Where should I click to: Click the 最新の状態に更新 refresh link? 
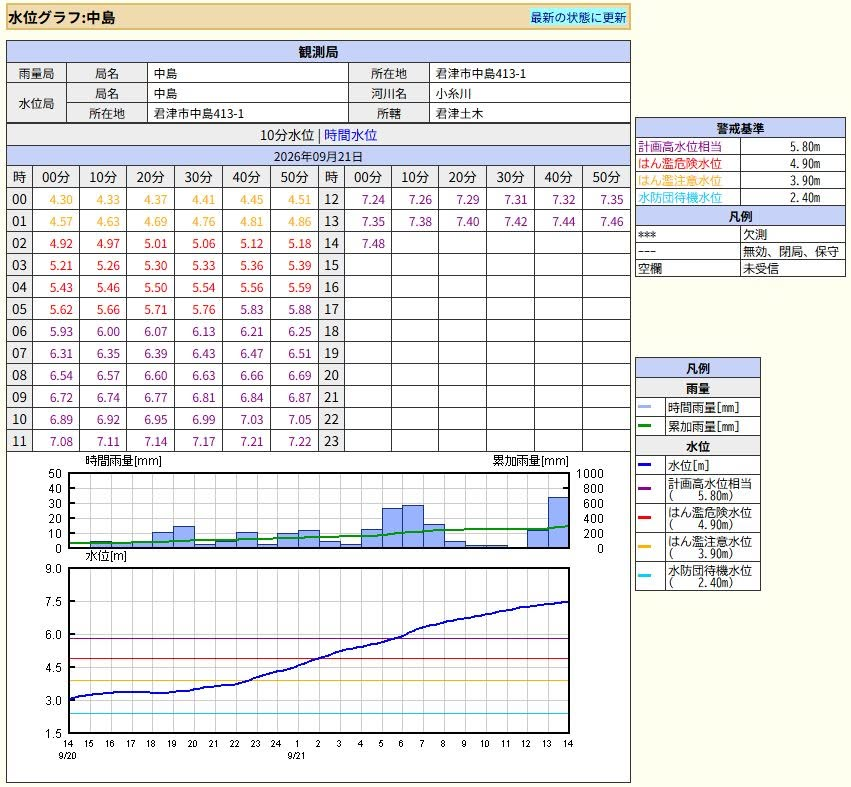tap(578, 17)
